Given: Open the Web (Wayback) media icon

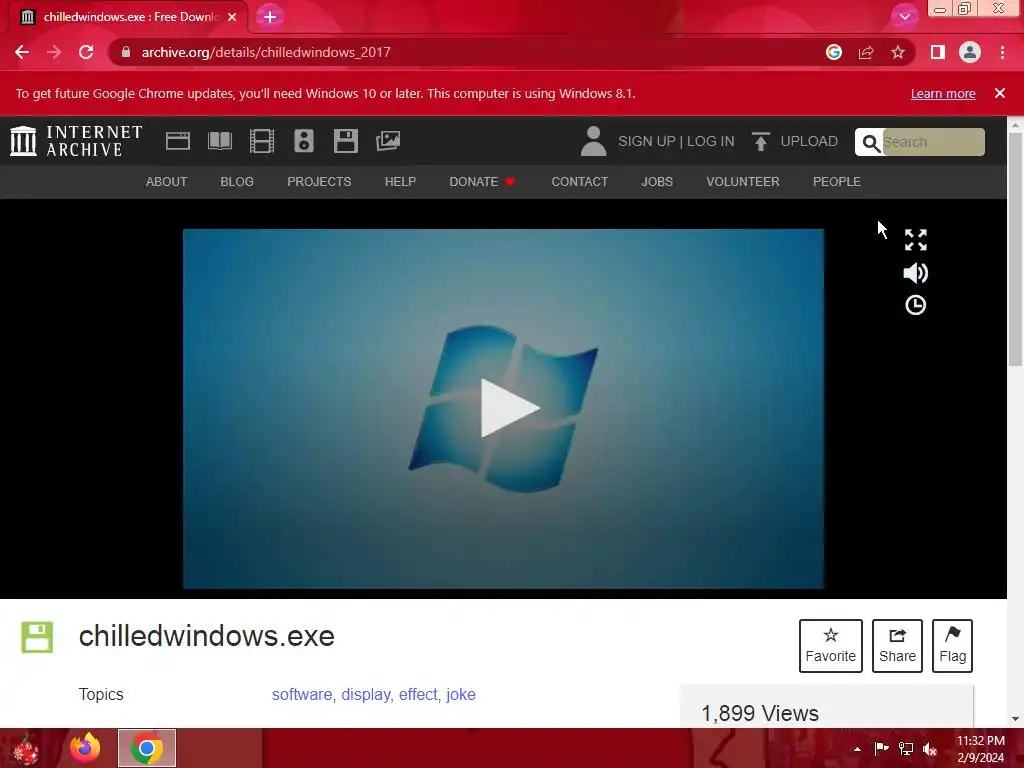Looking at the screenshot, I should click(178, 141).
